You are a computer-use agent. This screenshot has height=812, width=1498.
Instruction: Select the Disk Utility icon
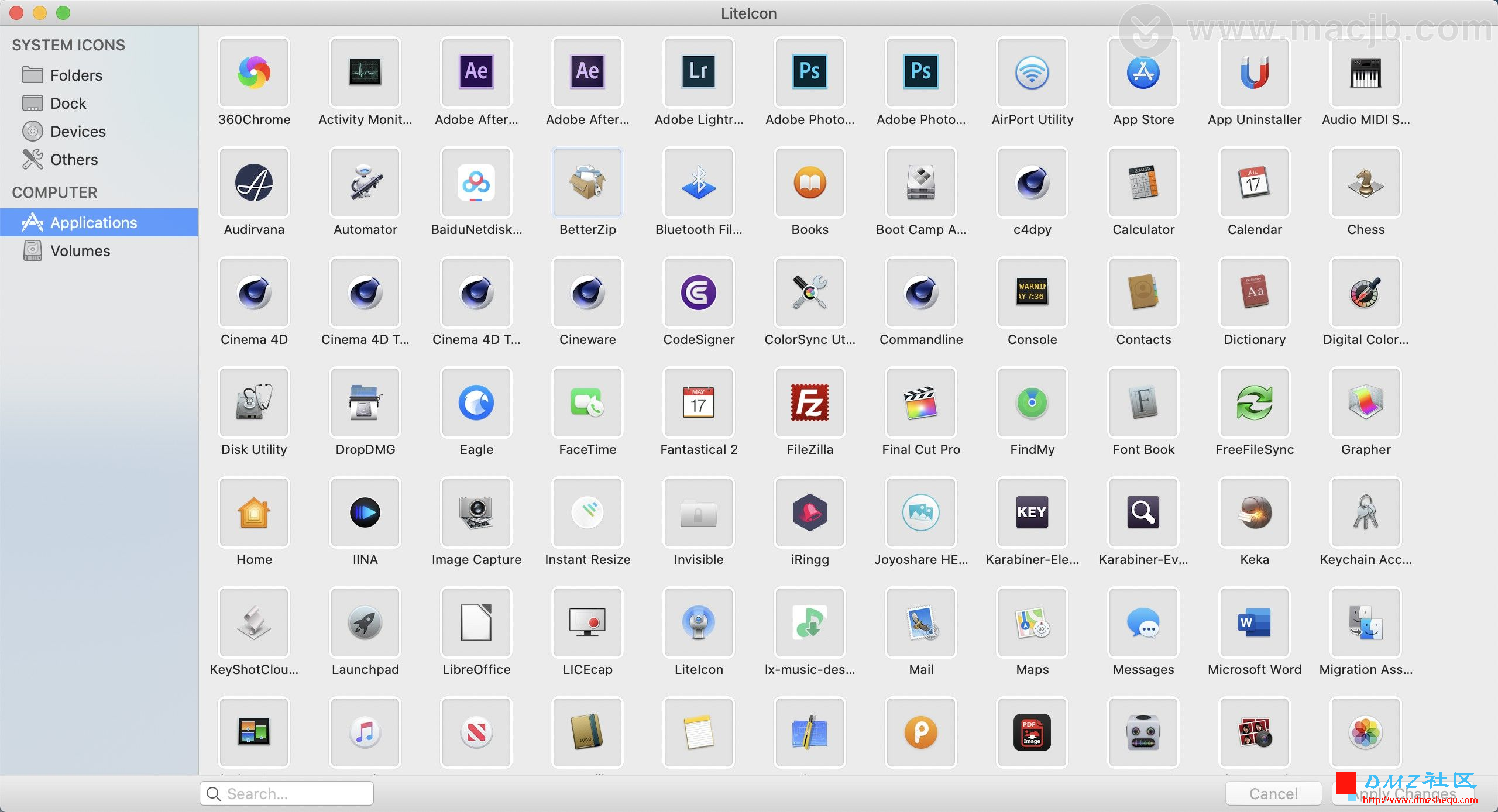pos(254,402)
